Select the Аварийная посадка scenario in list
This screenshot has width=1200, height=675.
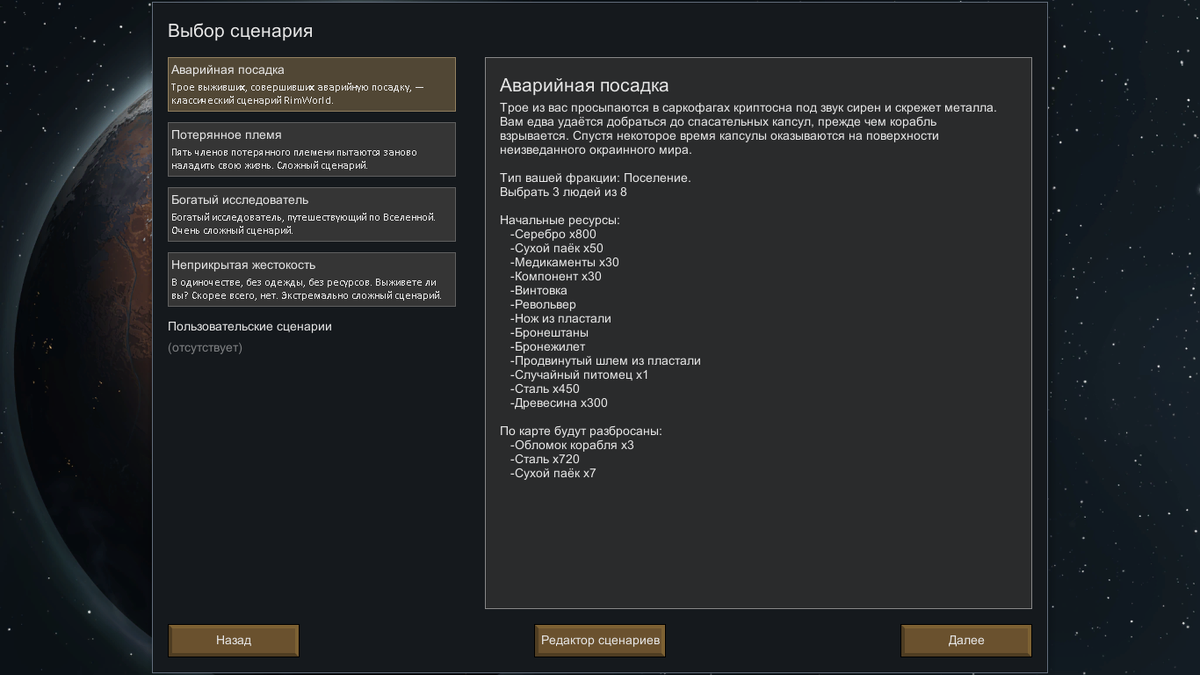coord(311,84)
